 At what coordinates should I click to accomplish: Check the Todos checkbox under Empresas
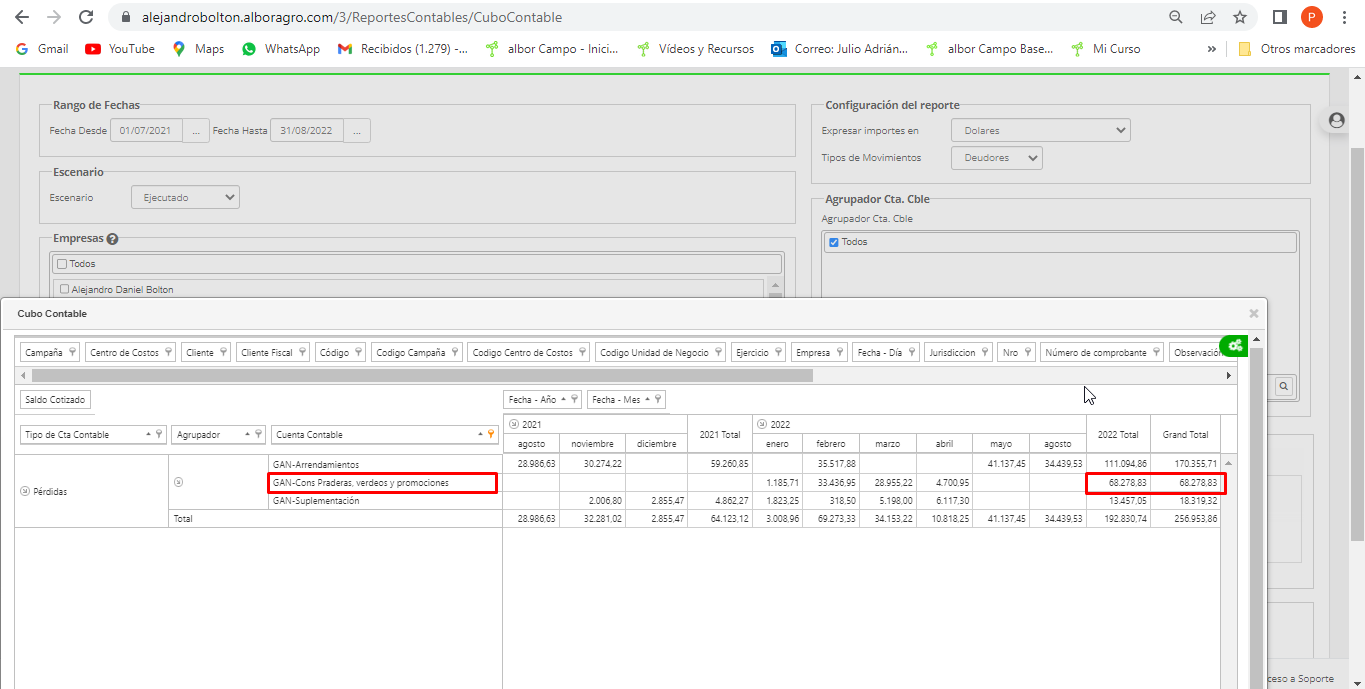point(62,264)
